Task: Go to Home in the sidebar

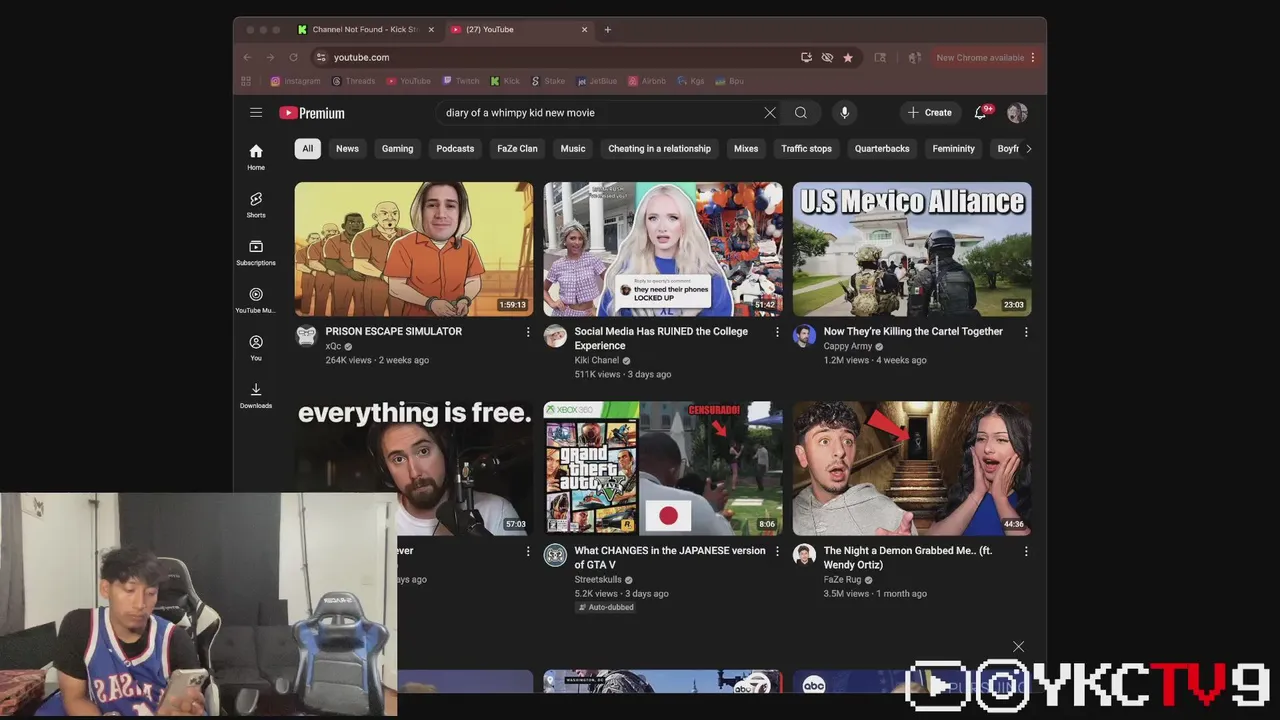Action: tap(256, 157)
